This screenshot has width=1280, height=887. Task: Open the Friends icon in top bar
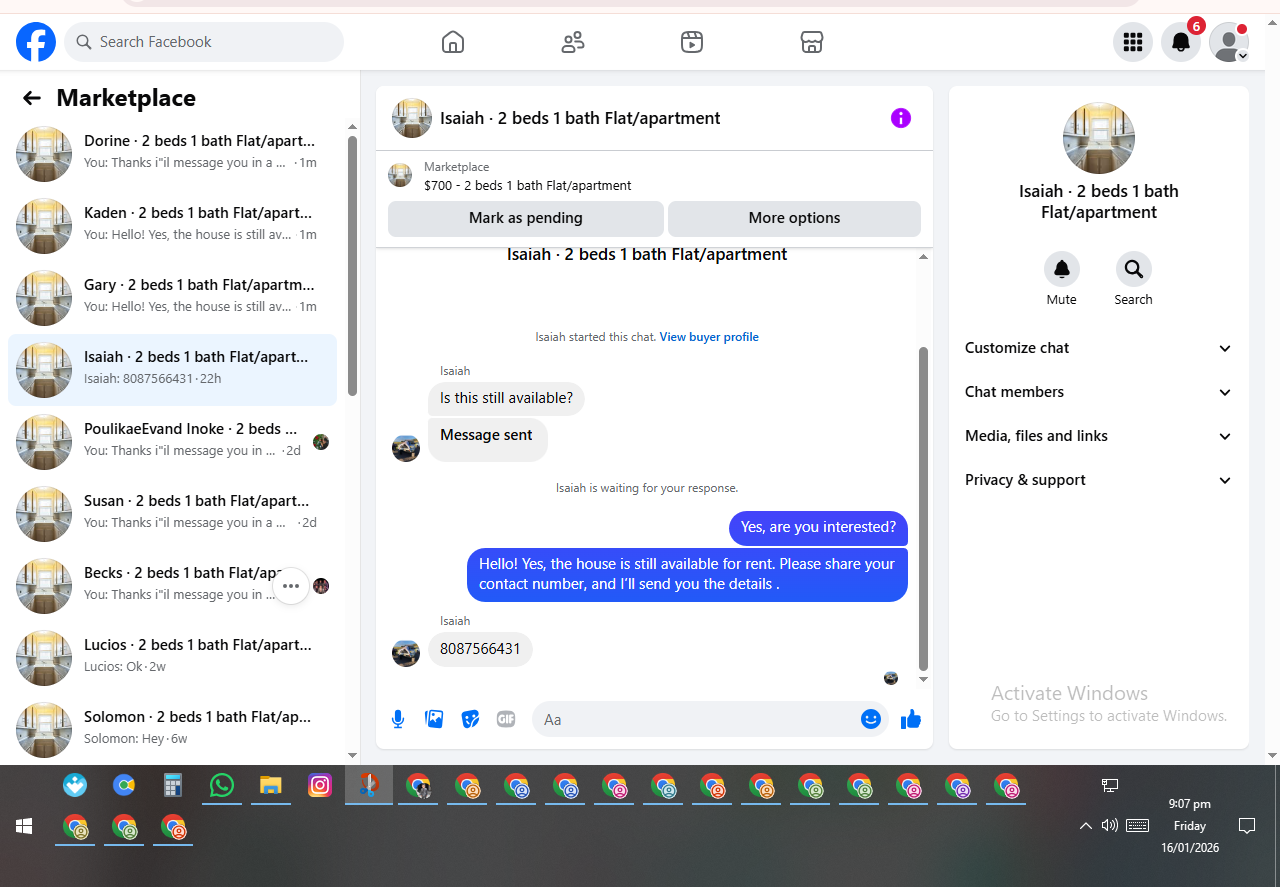(x=573, y=42)
